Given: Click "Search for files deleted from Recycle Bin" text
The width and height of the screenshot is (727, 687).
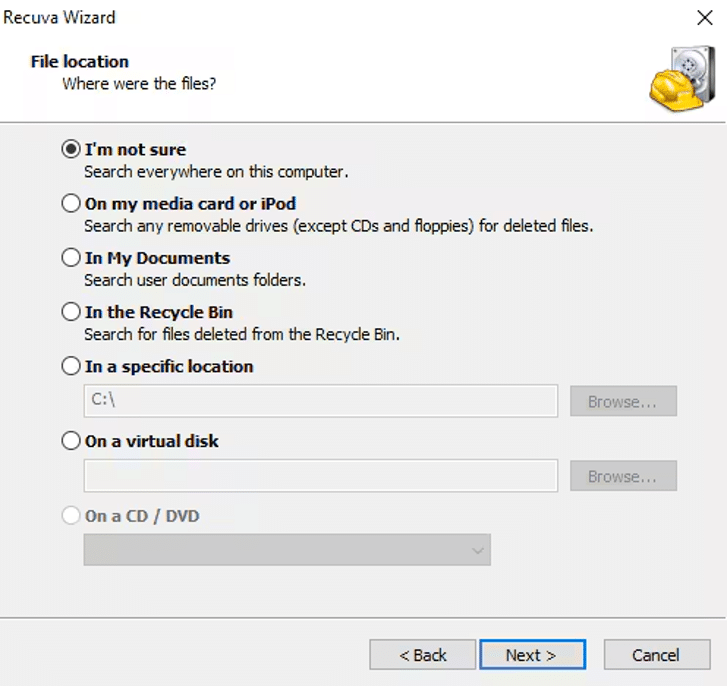Looking at the screenshot, I should tap(242, 335).
